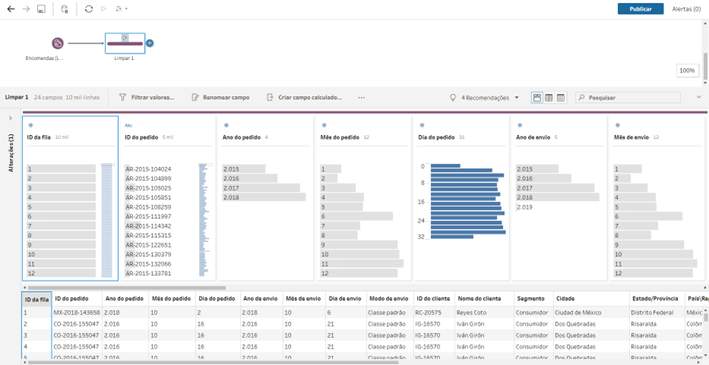Click the annotation icon on Limpar 1
The height and width of the screenshot is (365, 709).
coord(125,38)
